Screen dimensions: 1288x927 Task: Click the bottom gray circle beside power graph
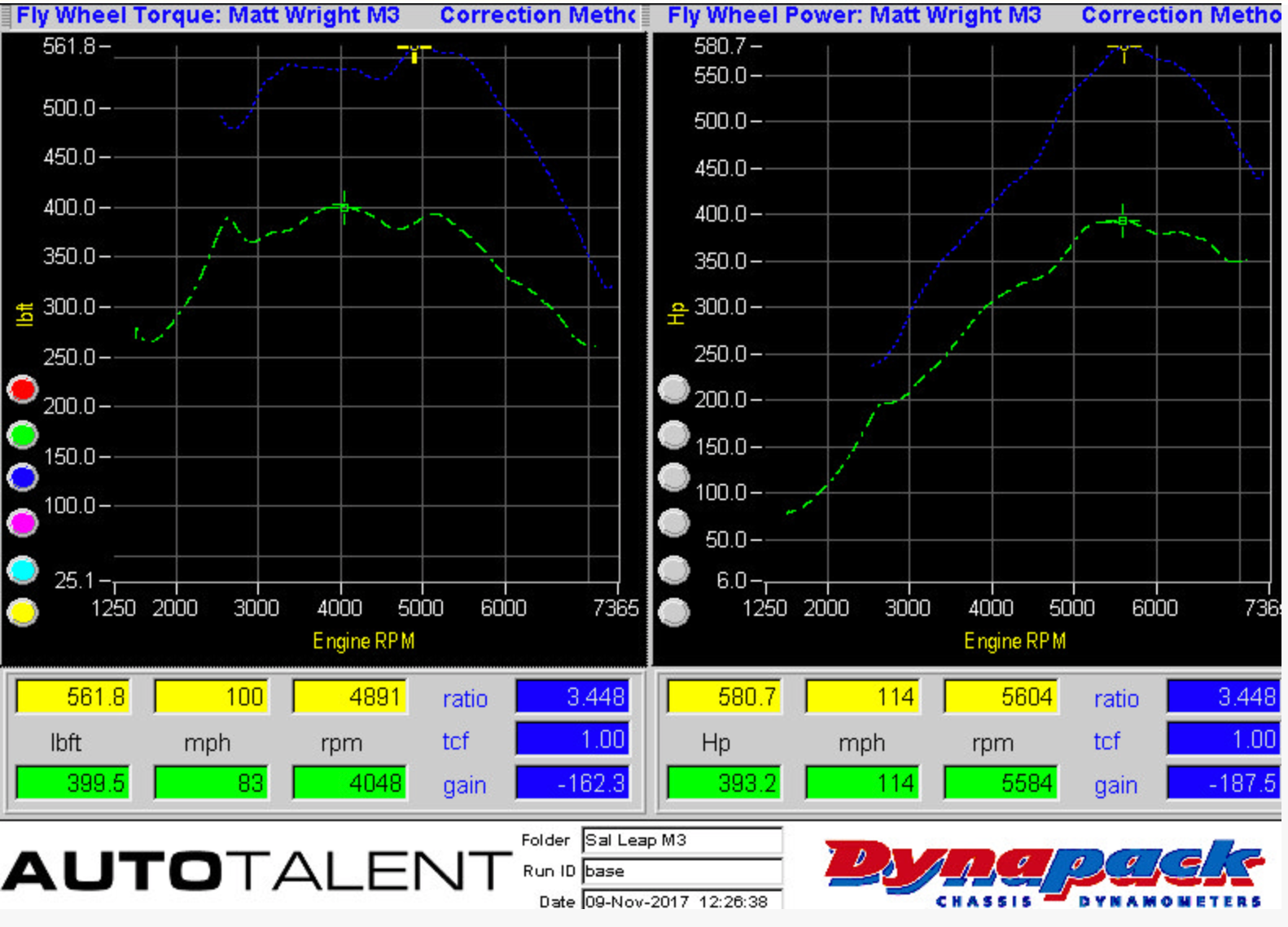click(x=673, y=612)
